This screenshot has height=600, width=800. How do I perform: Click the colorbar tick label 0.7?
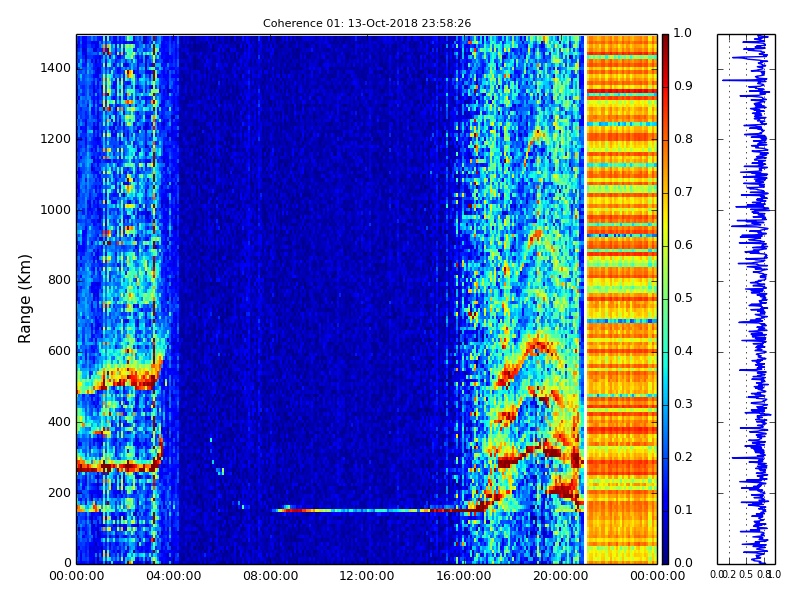coord(683,192)
